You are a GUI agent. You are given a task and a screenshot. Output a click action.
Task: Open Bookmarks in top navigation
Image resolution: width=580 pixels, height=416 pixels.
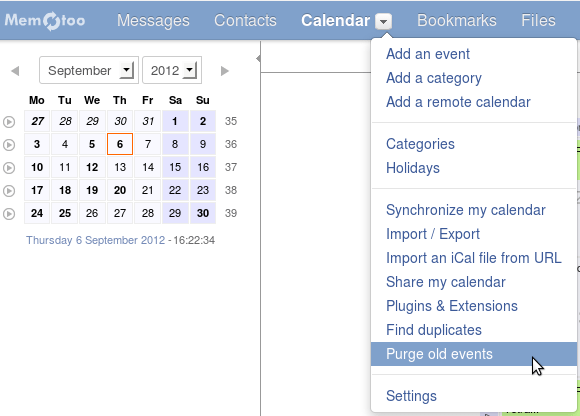(457, 20)
